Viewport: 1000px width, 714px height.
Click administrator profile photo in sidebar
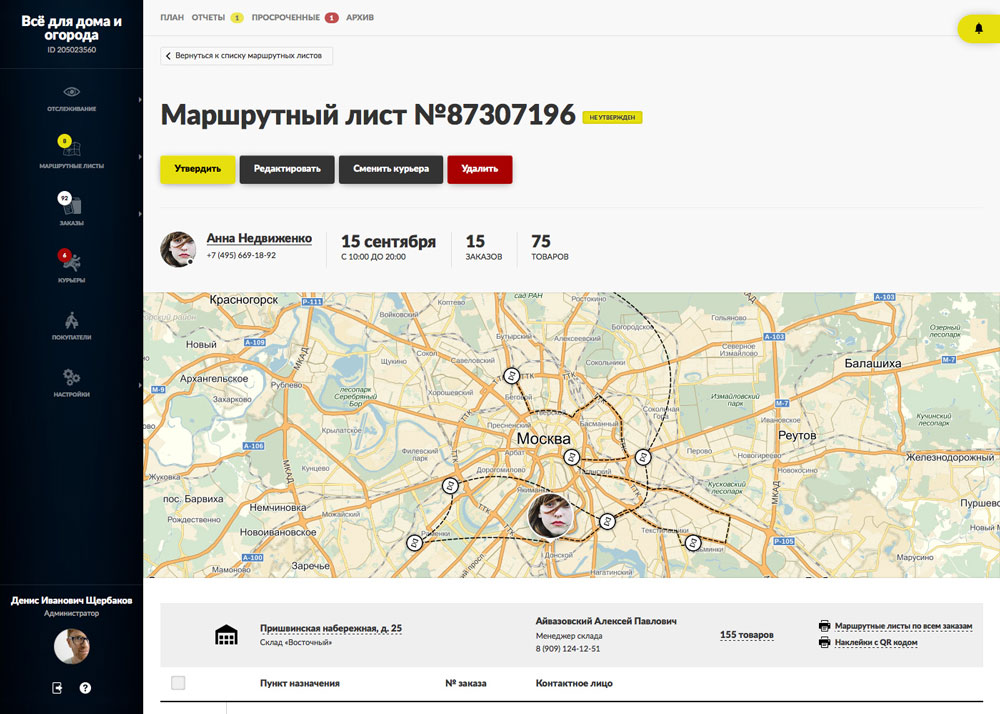coord(72,646)
